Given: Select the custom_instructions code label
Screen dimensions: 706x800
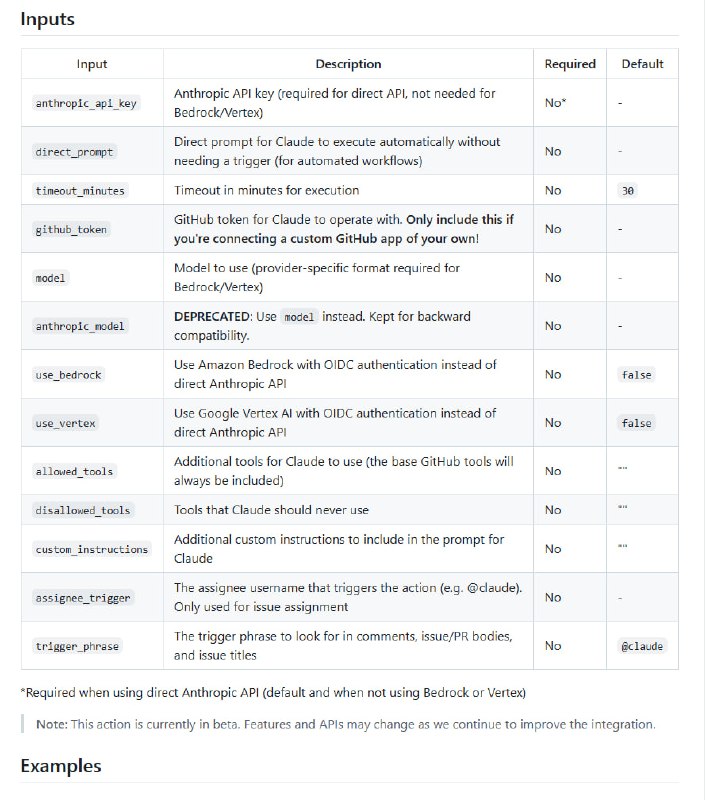Looking at the screenshot, I should tap(91, 549).
